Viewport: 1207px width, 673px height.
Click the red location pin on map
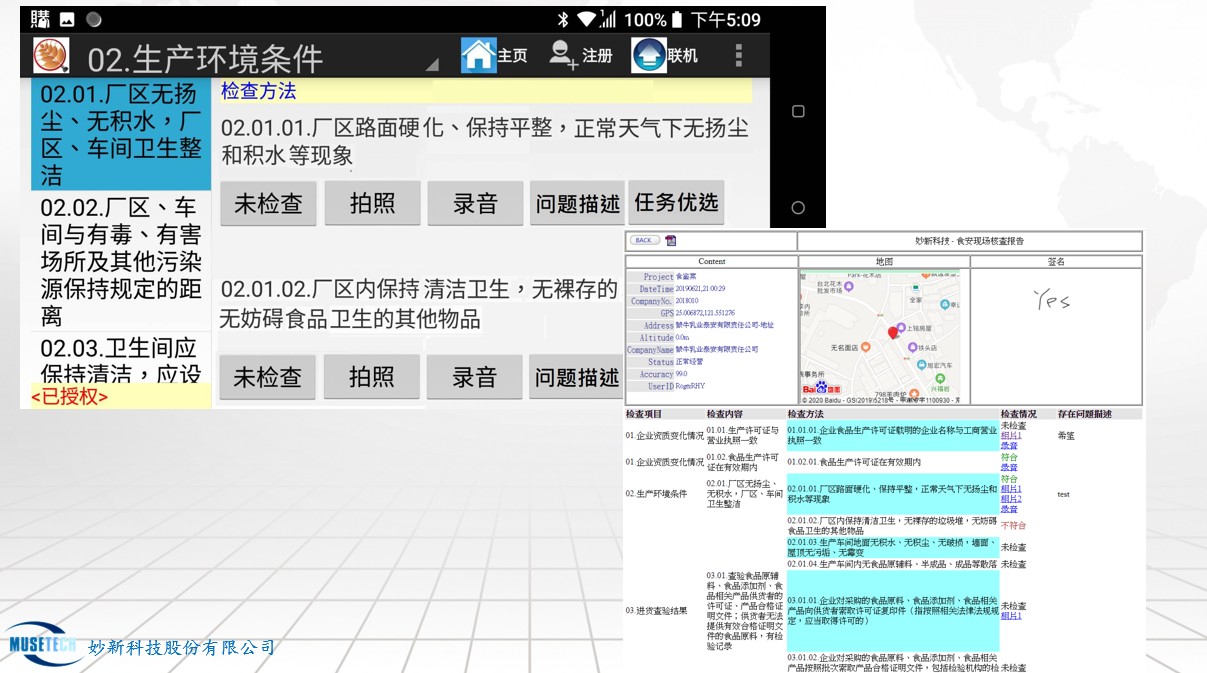click(x=893, y=333)
